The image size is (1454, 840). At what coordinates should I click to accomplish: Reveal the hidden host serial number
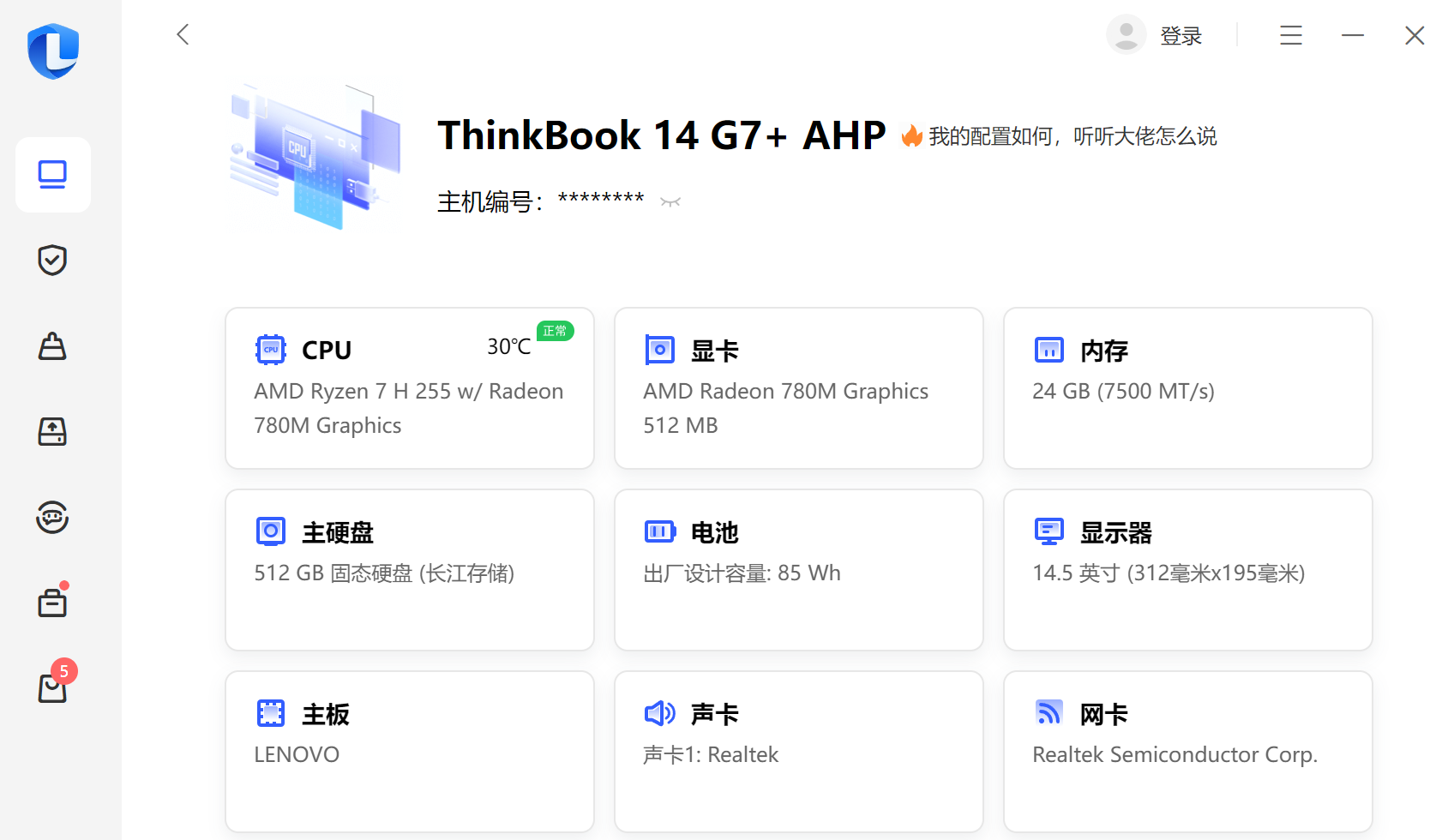click(x=670, y=202)
